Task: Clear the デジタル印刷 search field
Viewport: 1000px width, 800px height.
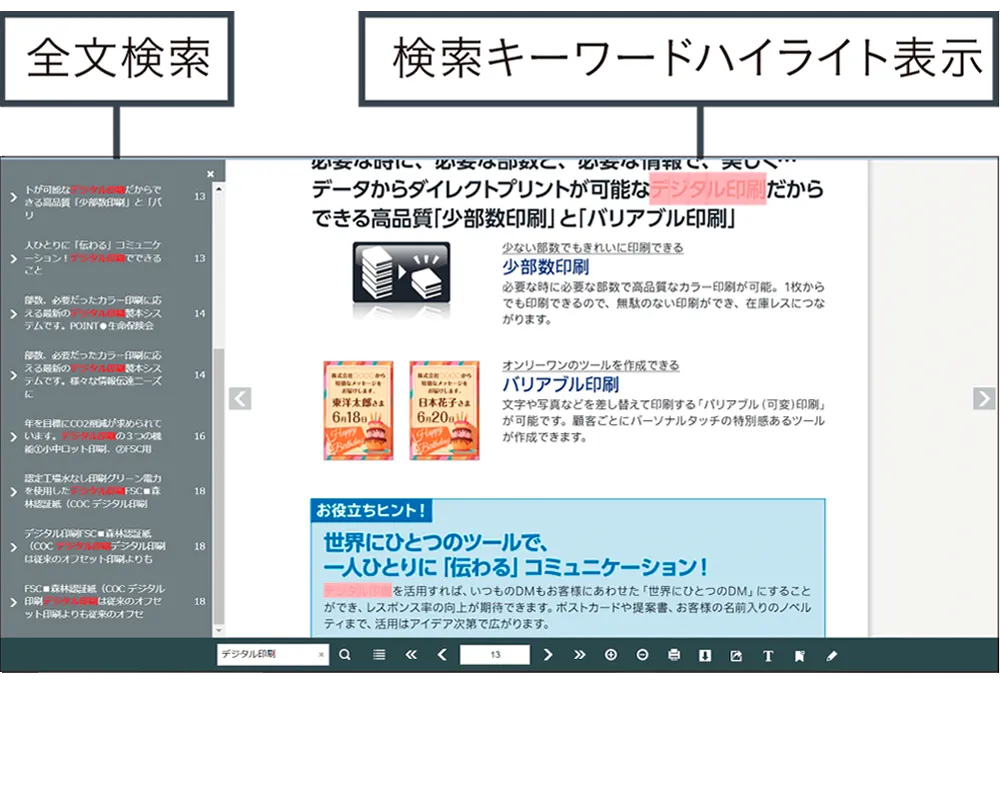Action: click(x=321, y=655)
